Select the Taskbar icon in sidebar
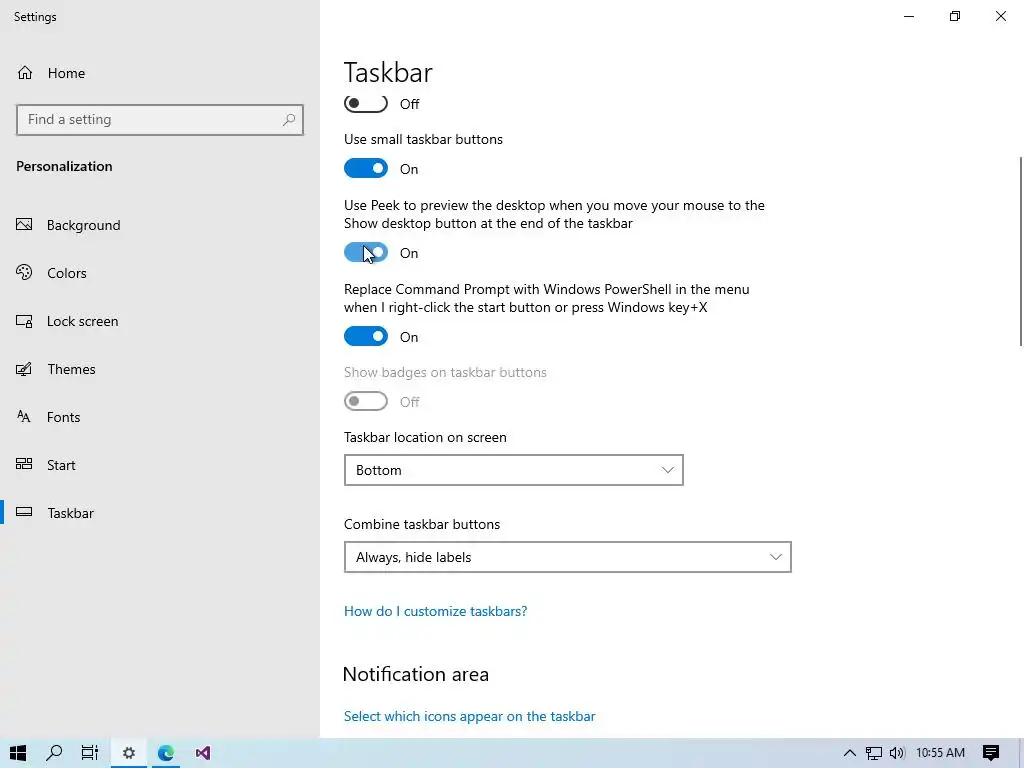This screenshot has width=1024, height=768. pos(24,512)
